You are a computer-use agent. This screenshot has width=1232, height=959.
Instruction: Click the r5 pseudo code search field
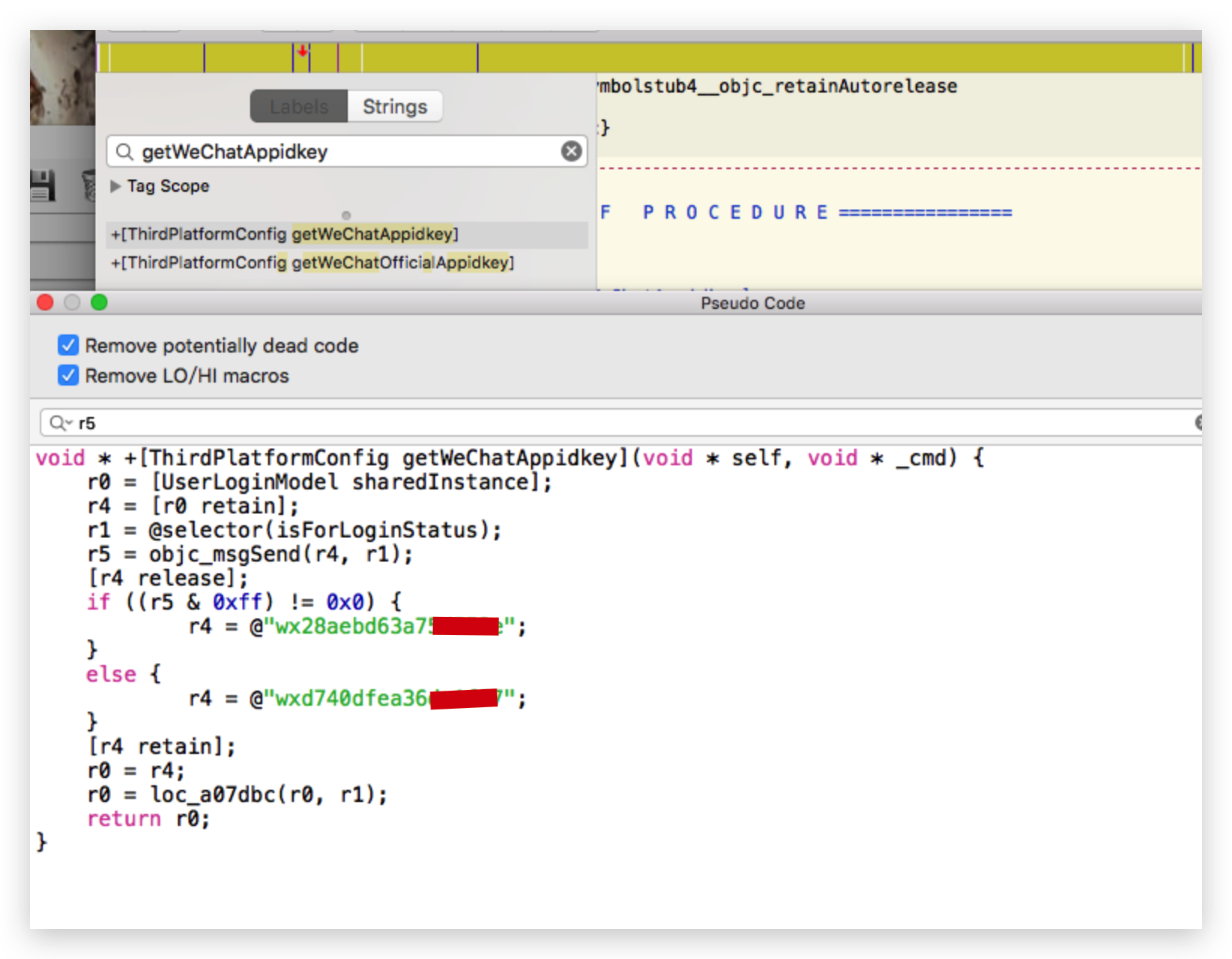point(601,423)
